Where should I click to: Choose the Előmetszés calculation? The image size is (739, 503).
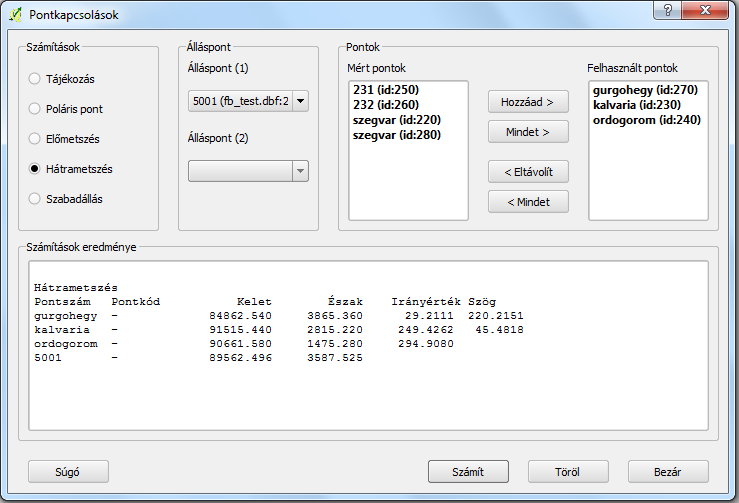pyautogui.click(x=36, y=139)
